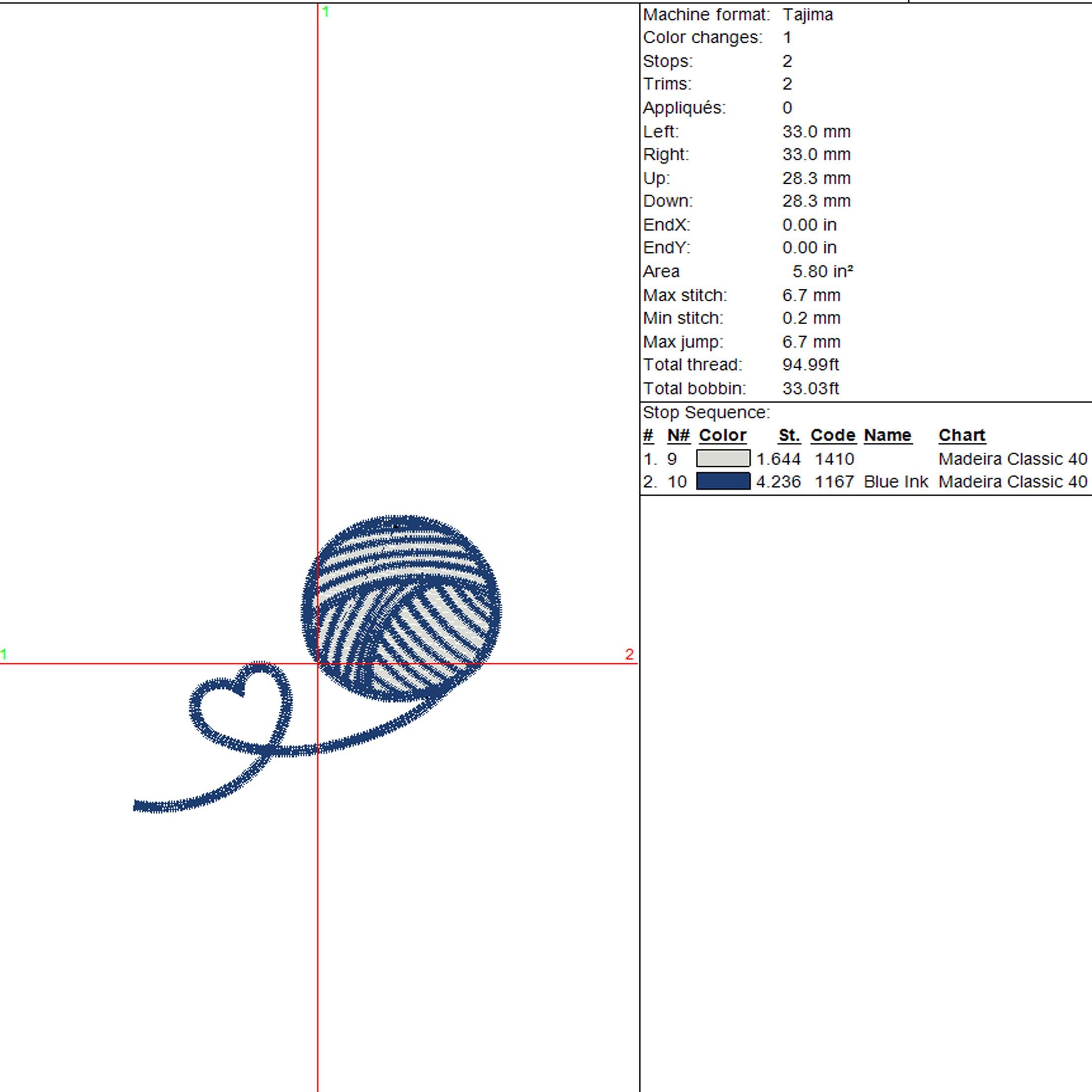Click the green 1 top axis marker
The height and width of the screenshot is (1092, 1092).
(x=325, y=11)
